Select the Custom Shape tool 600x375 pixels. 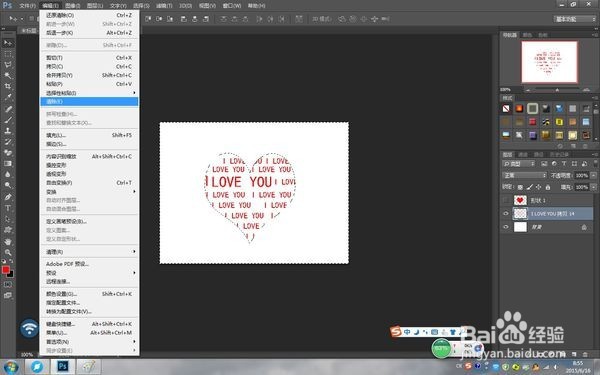pyautogui.click(x=8, y=230)
